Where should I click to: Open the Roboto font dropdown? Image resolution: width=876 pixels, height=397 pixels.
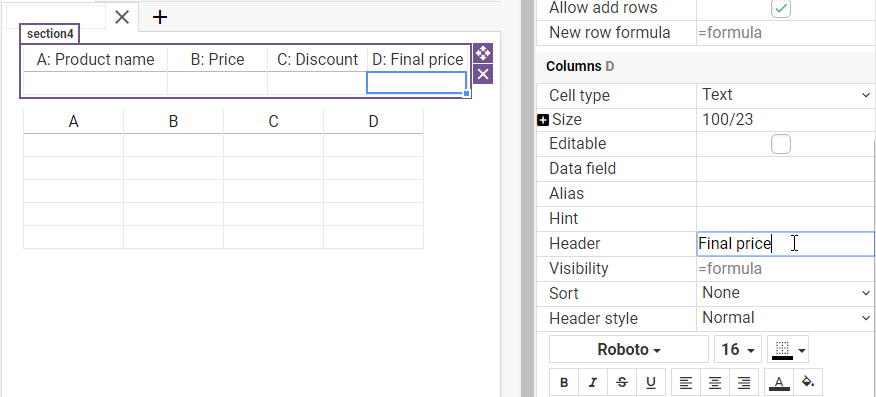coord(629,350)
